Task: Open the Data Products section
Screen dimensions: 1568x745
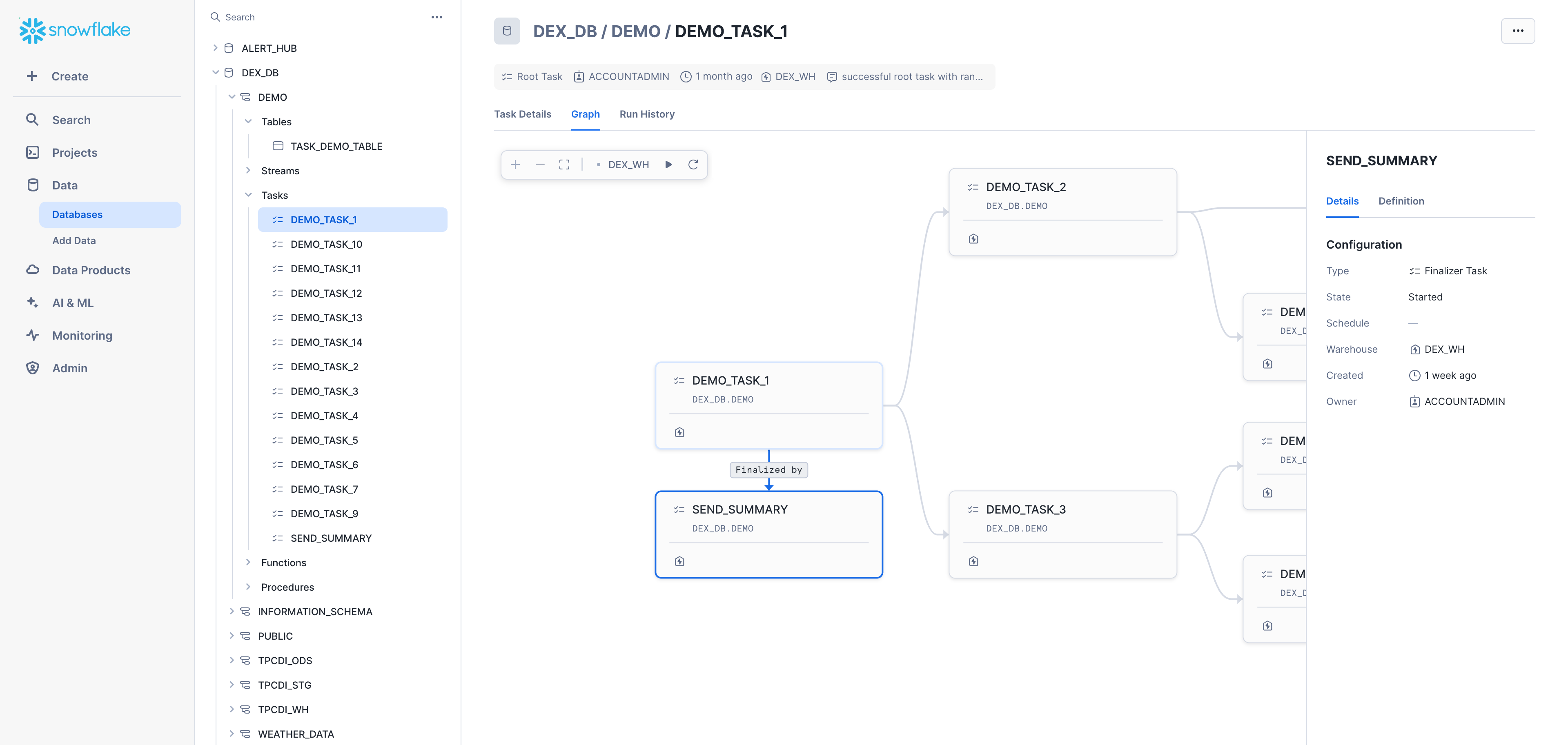Action: [91, 270]
